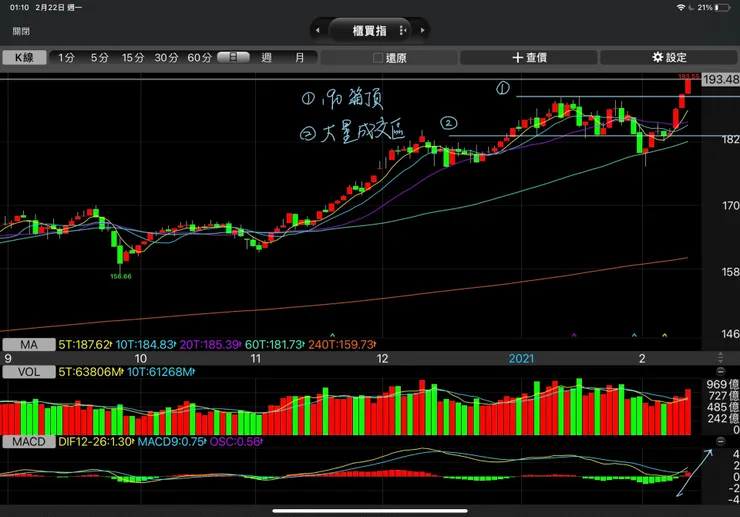Viewport: 740px width, 517px height.
Task: Open the MACD indicator label
Action: click(x=29, y=442)
